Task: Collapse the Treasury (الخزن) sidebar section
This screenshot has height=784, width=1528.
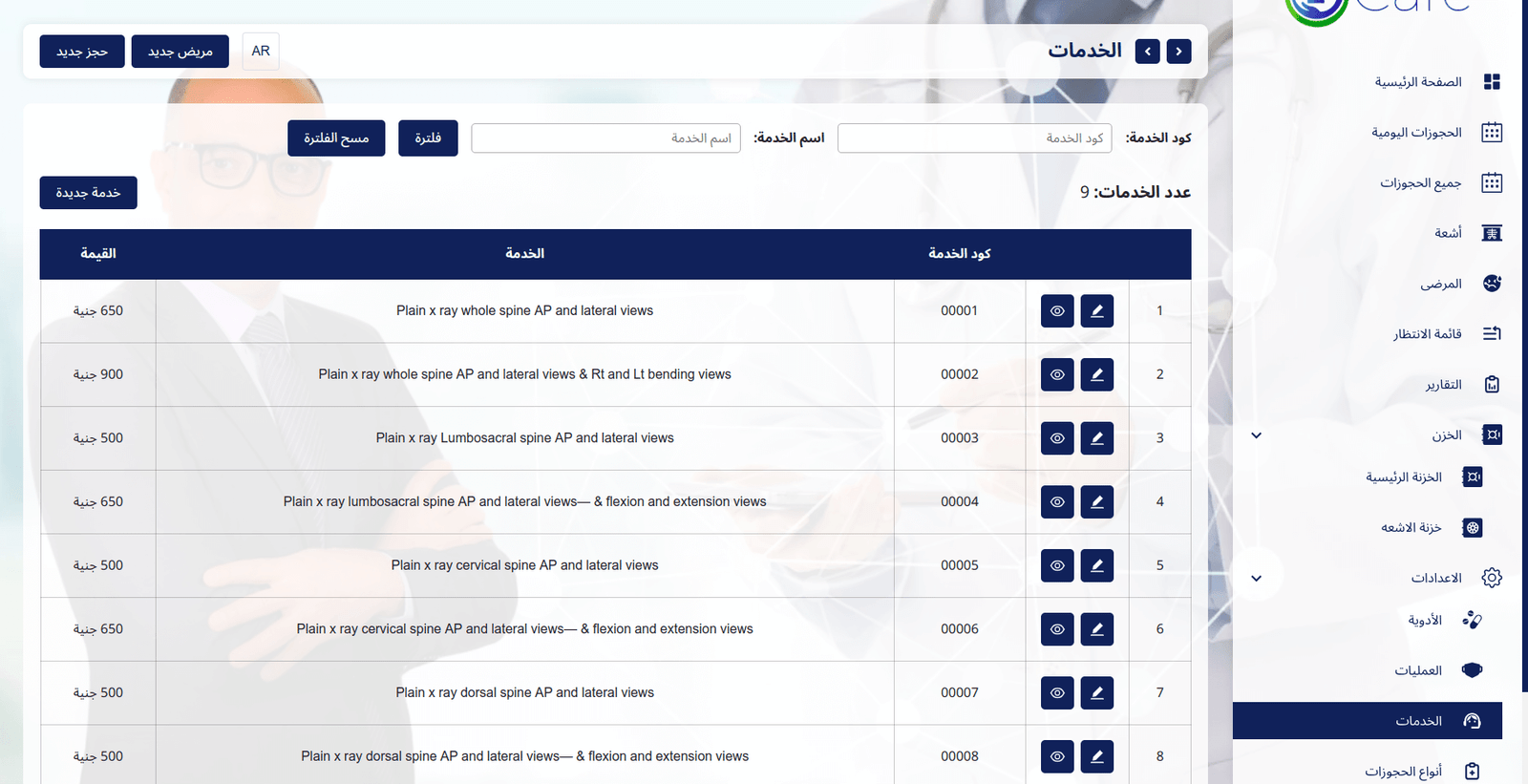Action: [x=1257, y=435]
